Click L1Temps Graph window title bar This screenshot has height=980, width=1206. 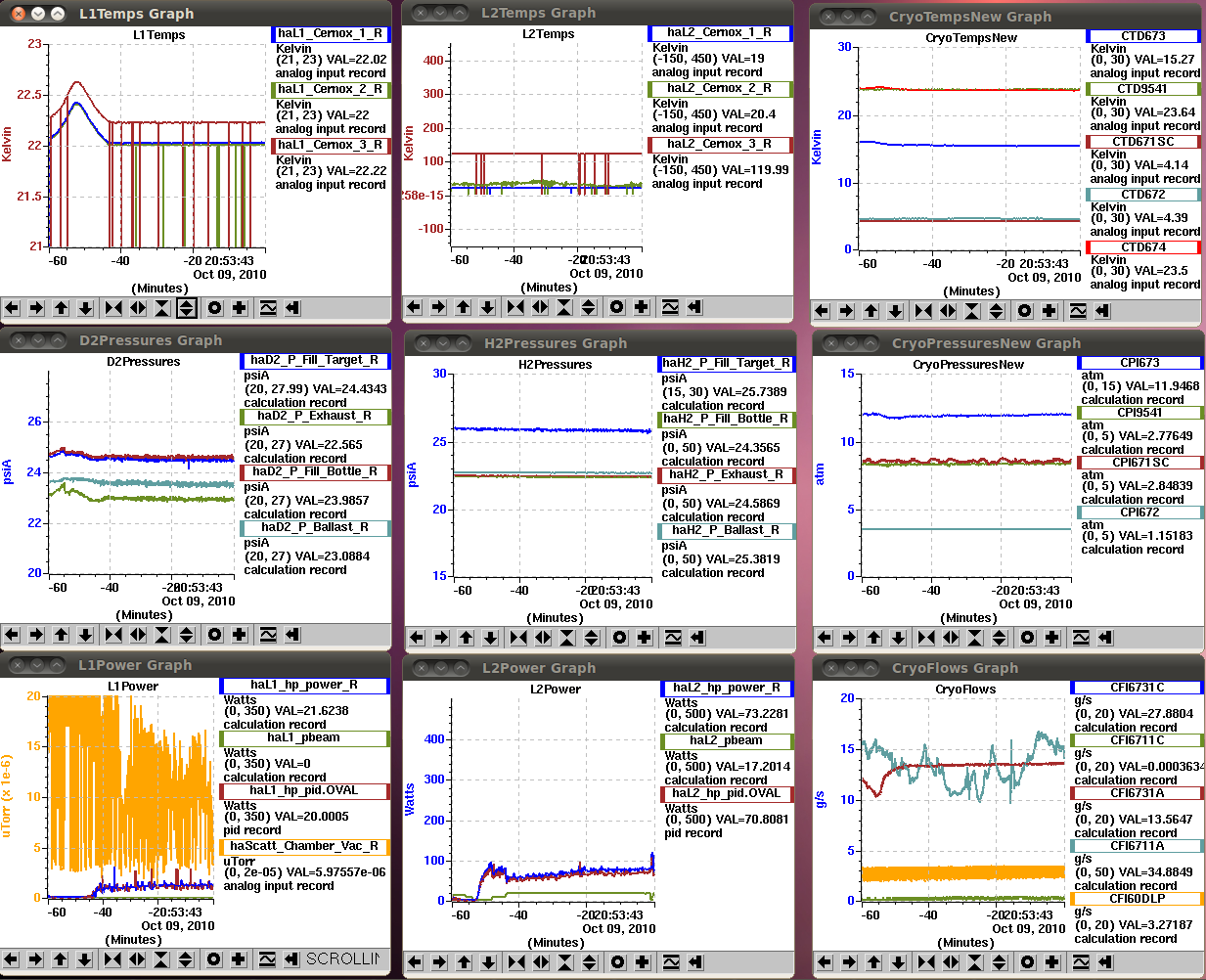(196, 14)
